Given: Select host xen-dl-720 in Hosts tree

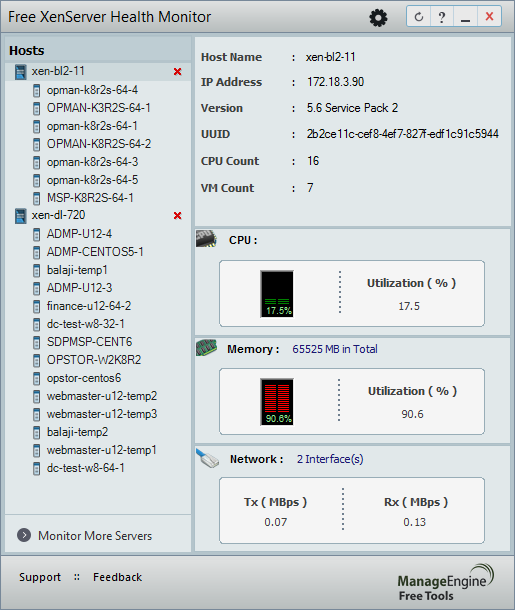Looking at the screenshot, I should [x=58, y=215].
